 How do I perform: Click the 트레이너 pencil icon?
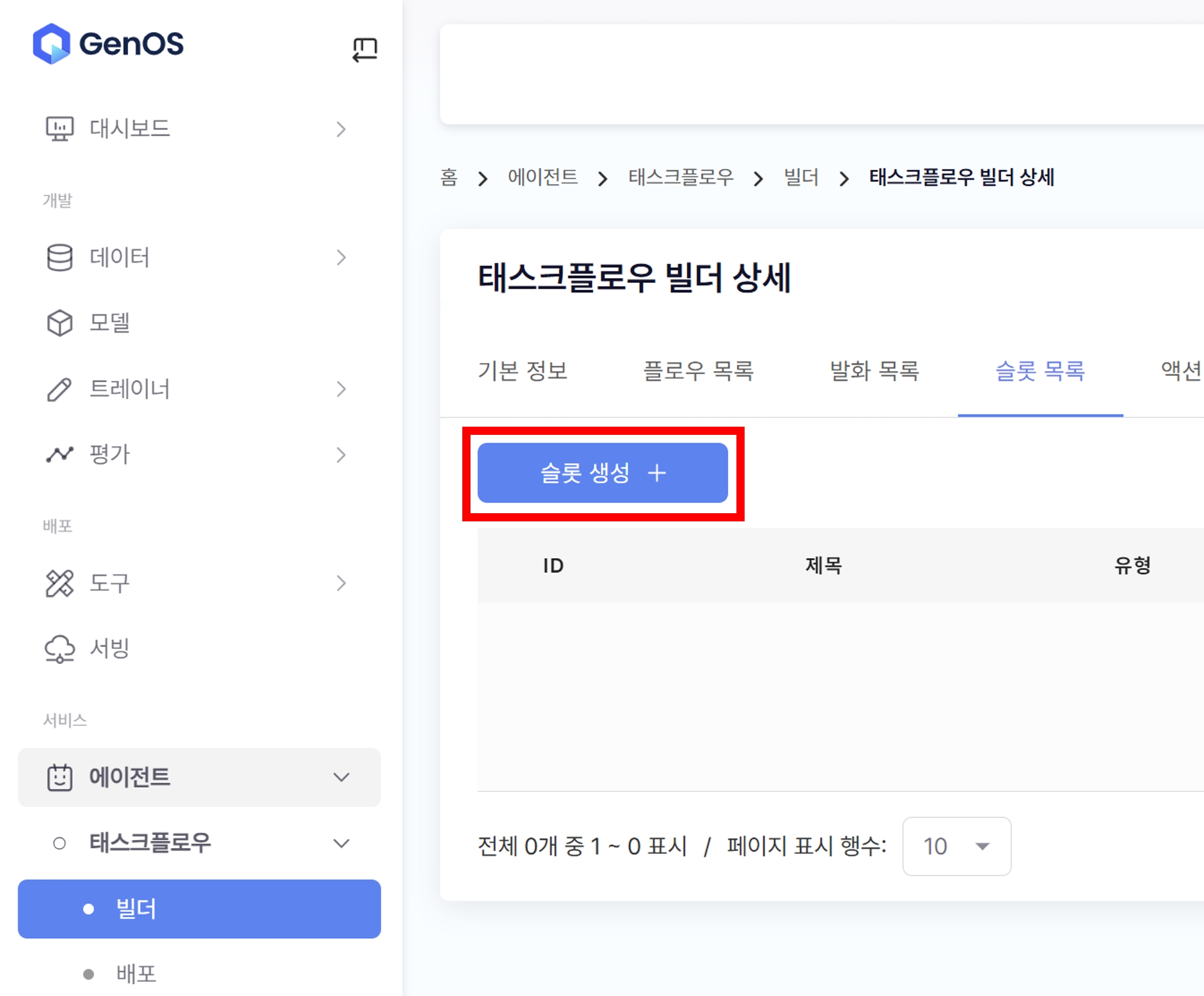(x=60, y=389)
